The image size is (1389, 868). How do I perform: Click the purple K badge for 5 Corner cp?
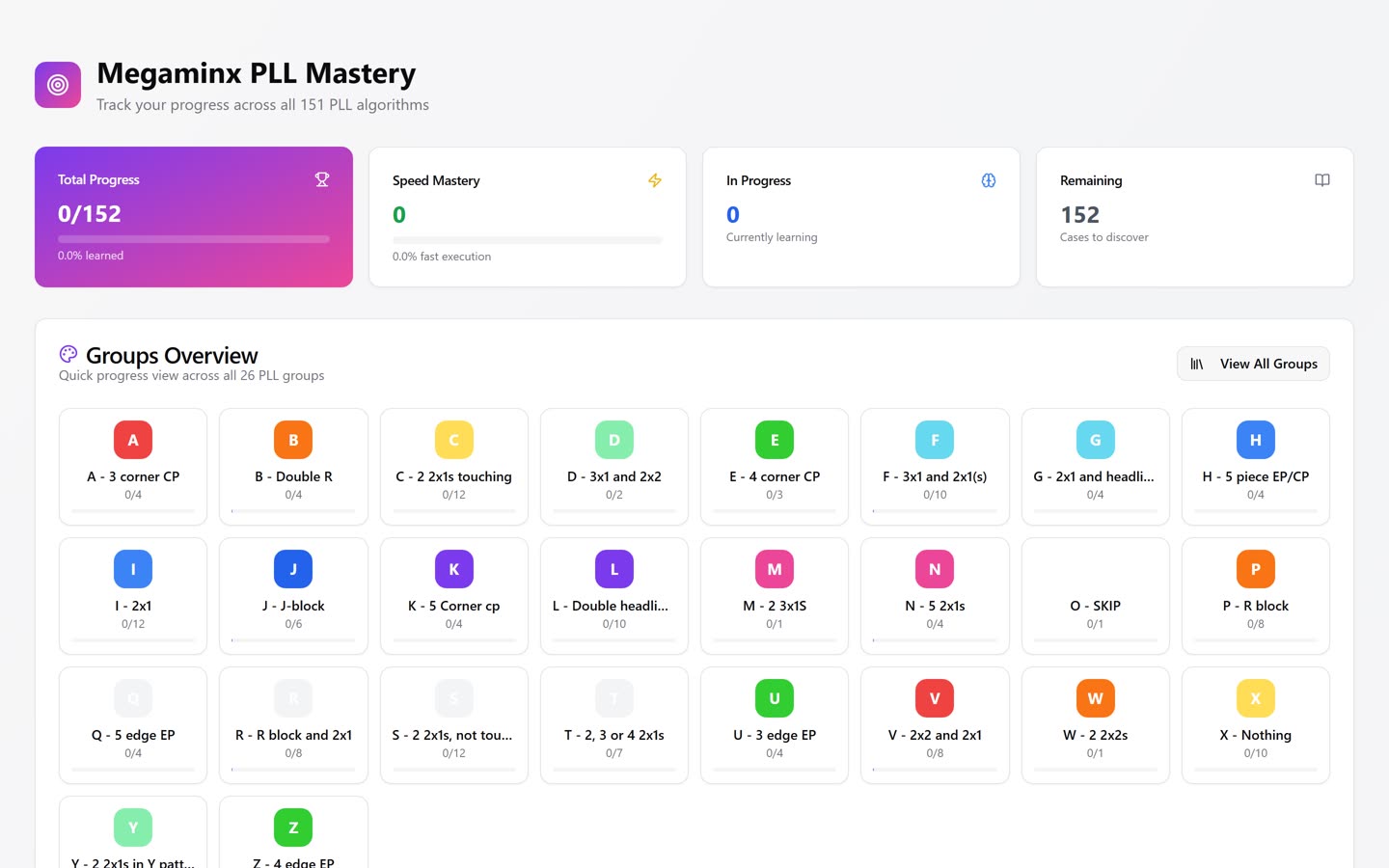453,569
